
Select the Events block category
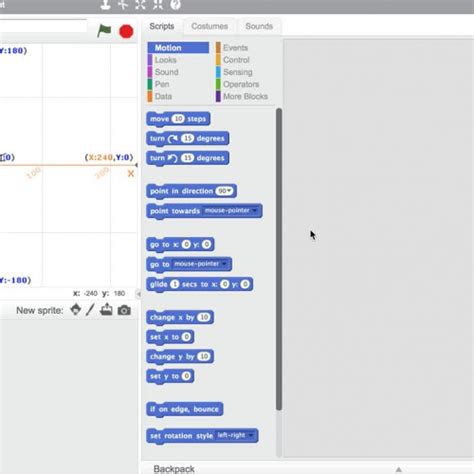235,48
